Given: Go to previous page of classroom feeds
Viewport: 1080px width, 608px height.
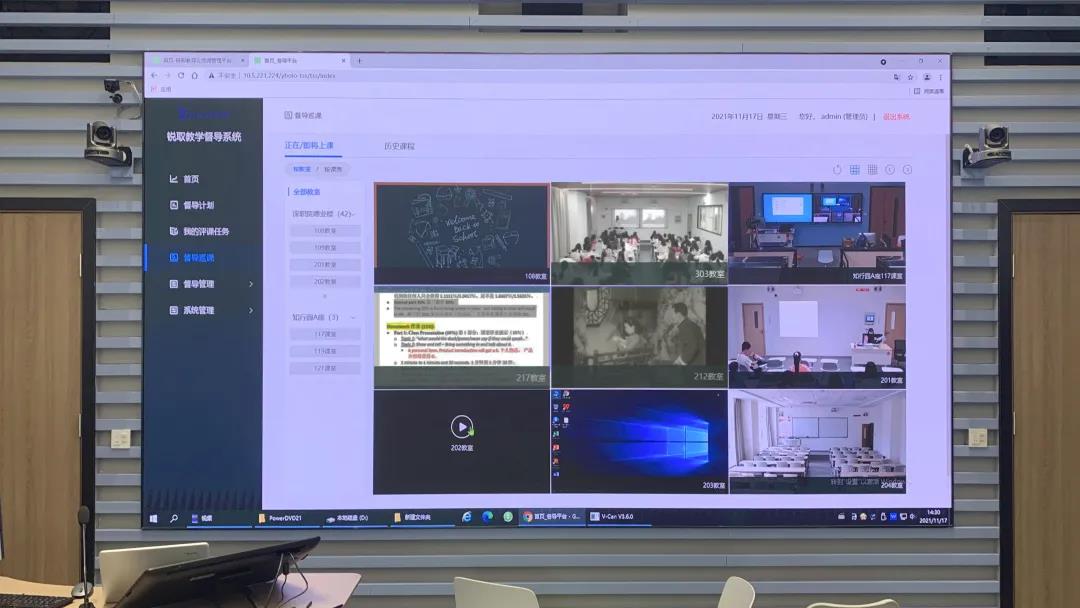Looking at the screenshot, I should (890, 170).
